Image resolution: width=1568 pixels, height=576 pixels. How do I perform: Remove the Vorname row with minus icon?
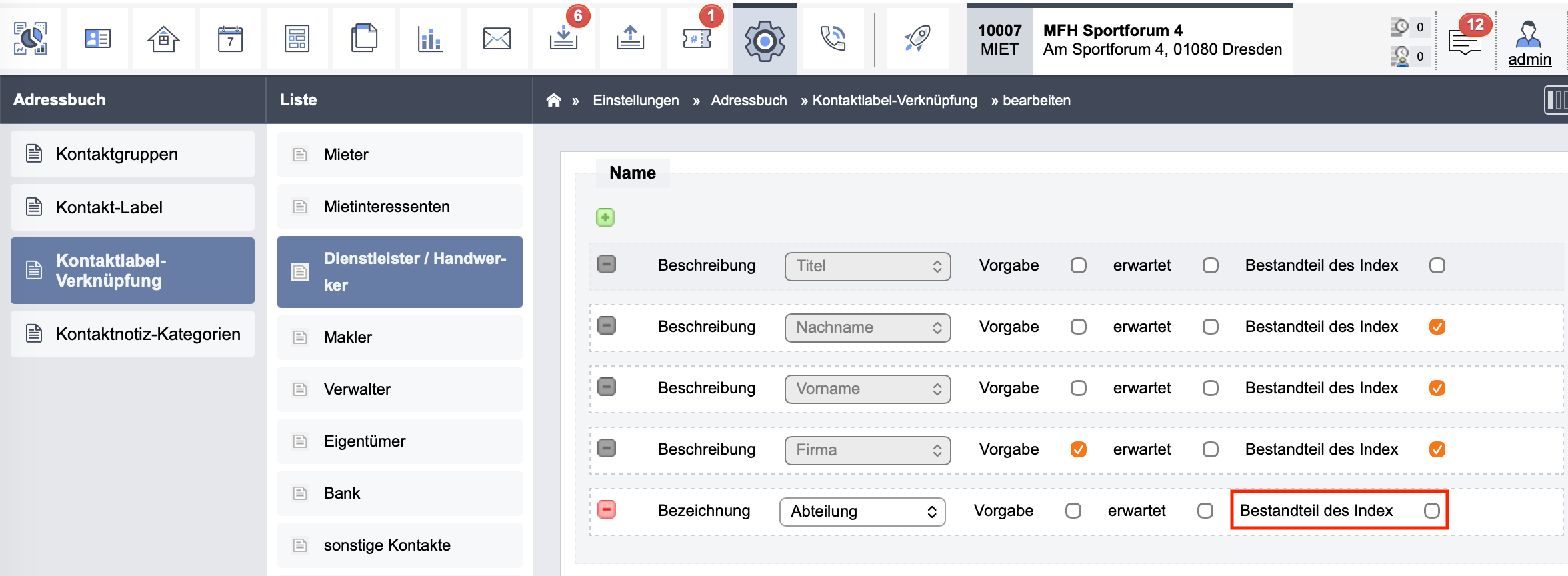point(607,387)
